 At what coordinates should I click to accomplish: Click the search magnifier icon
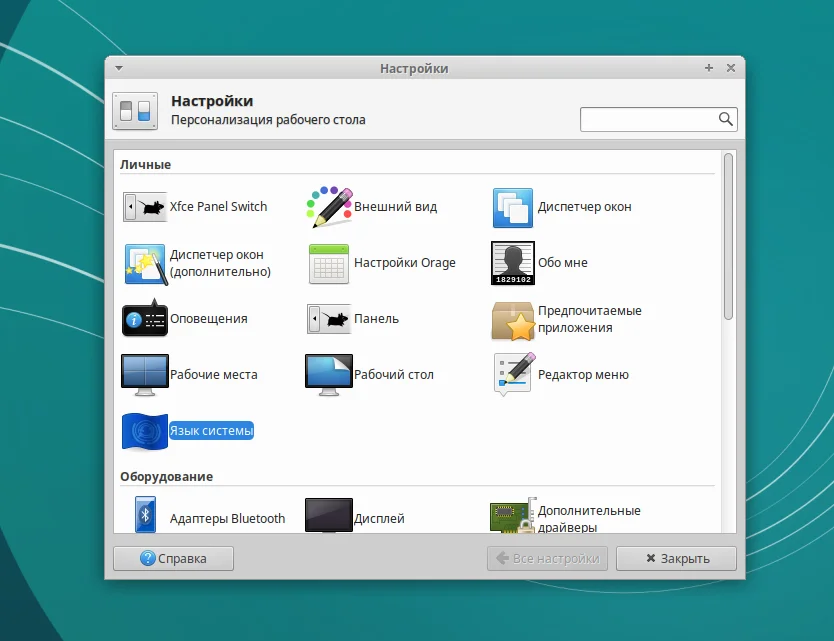pos(725,119)
